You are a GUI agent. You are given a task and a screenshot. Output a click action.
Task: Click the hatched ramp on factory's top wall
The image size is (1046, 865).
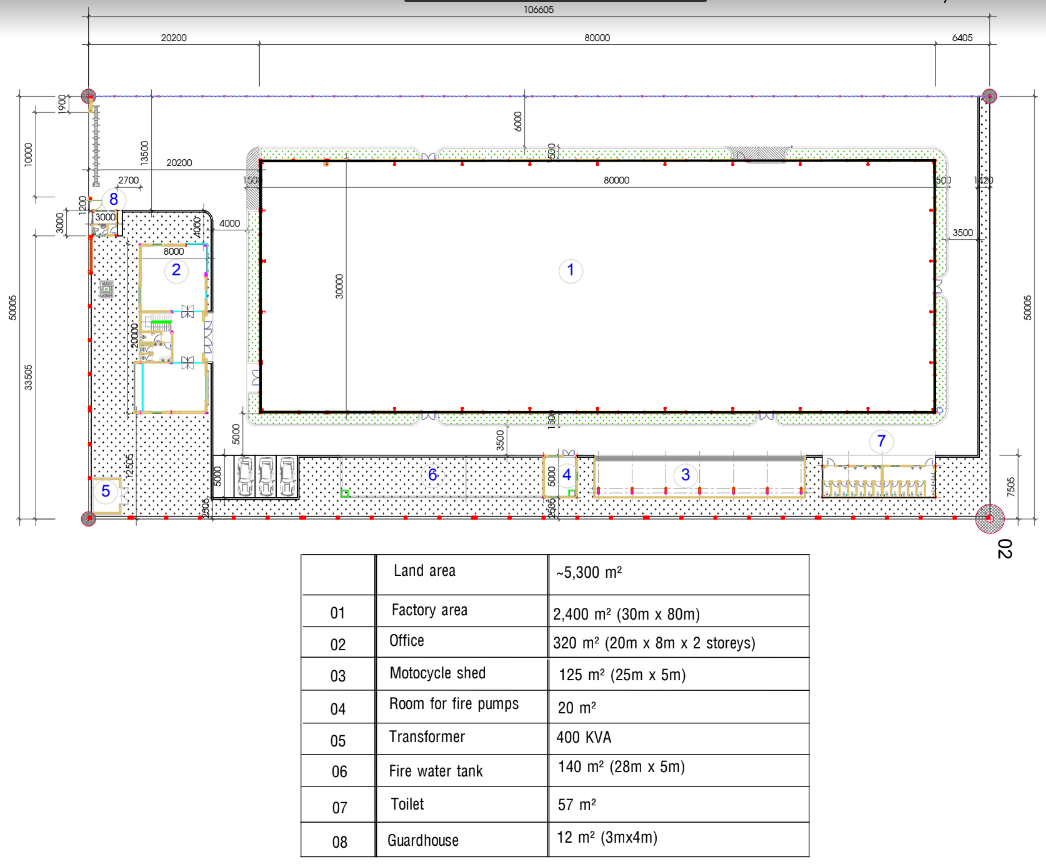(752, 155)
